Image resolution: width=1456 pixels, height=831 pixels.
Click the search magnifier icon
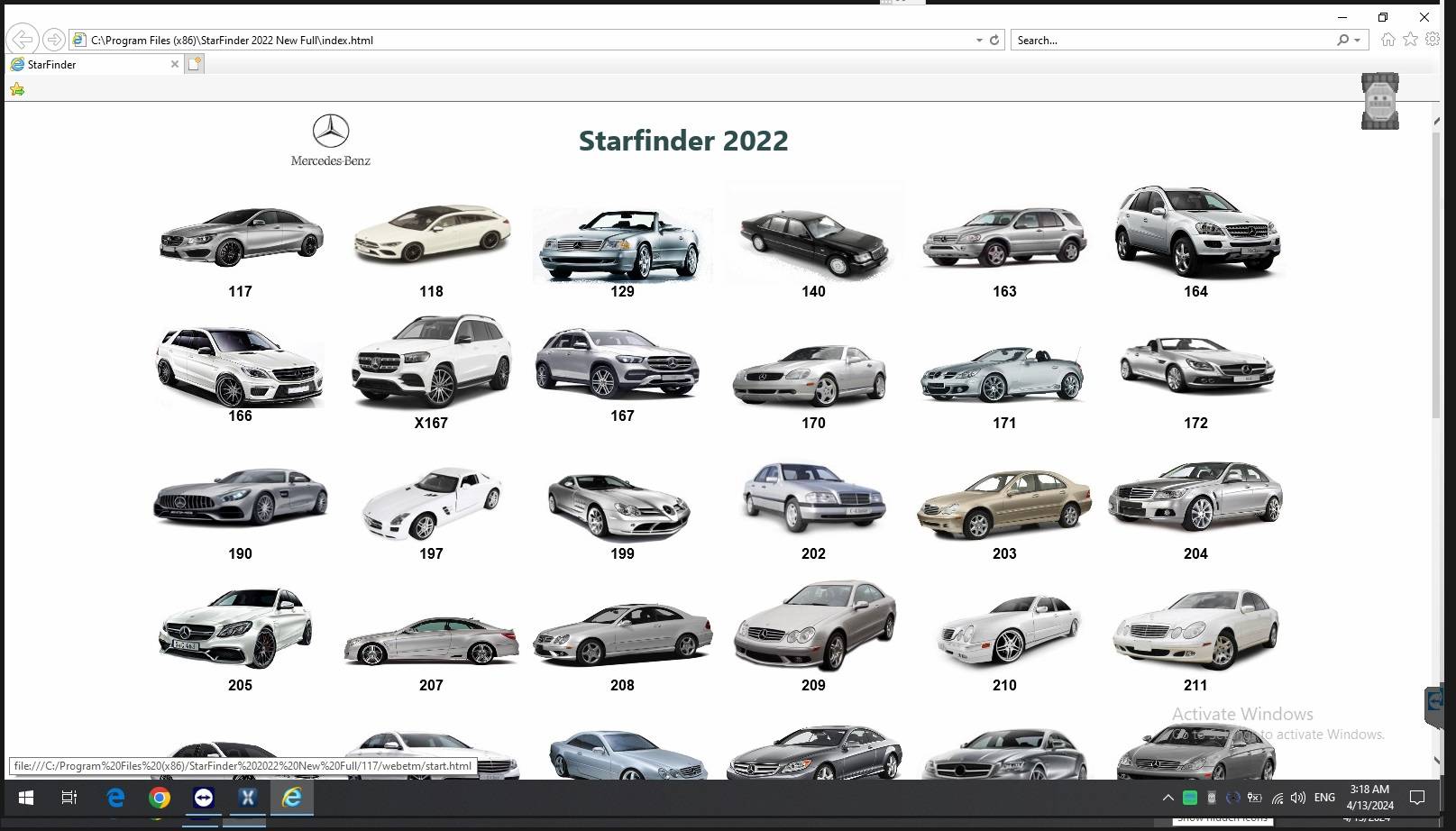point(1343,40)
